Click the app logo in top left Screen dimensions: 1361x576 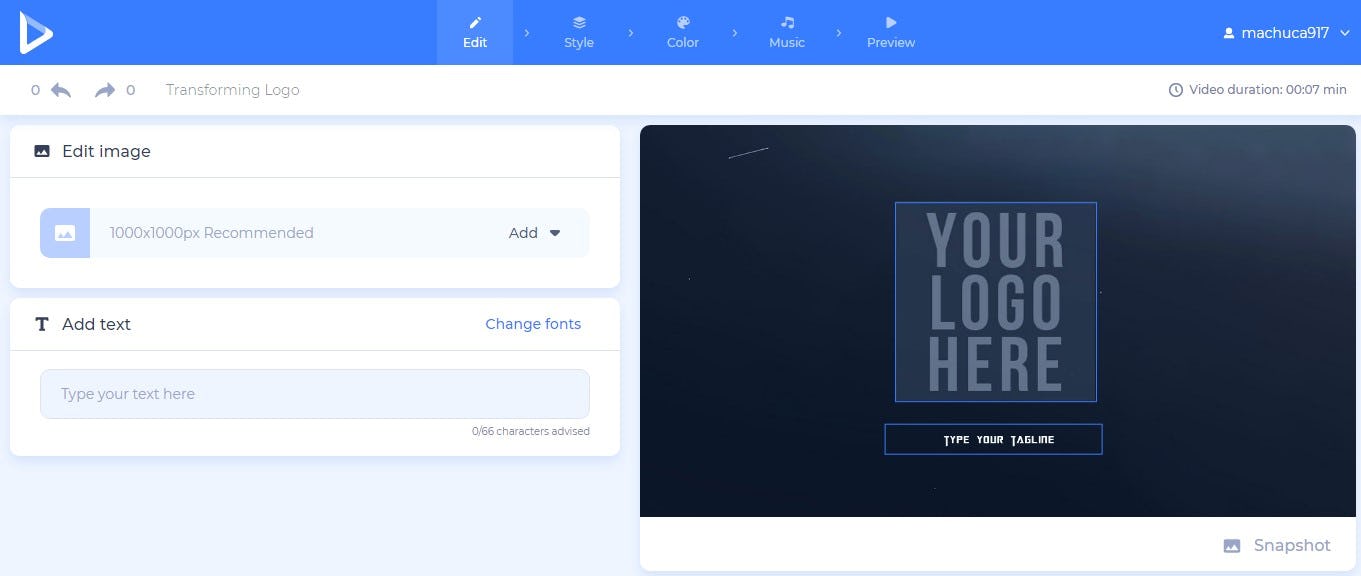pyautogui.click(x=37, y=32)
